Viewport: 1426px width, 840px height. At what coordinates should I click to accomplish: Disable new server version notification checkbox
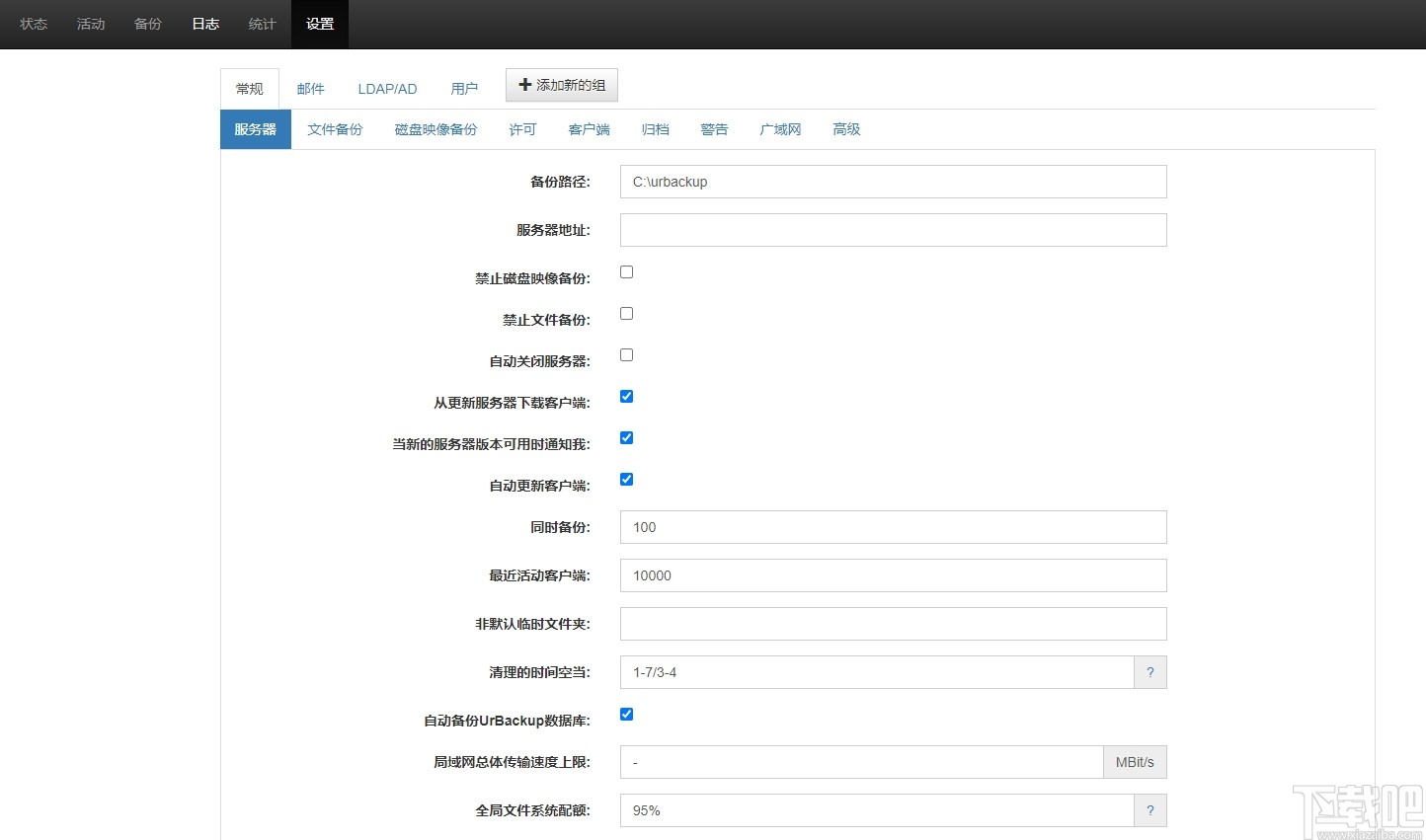point(626,437)
